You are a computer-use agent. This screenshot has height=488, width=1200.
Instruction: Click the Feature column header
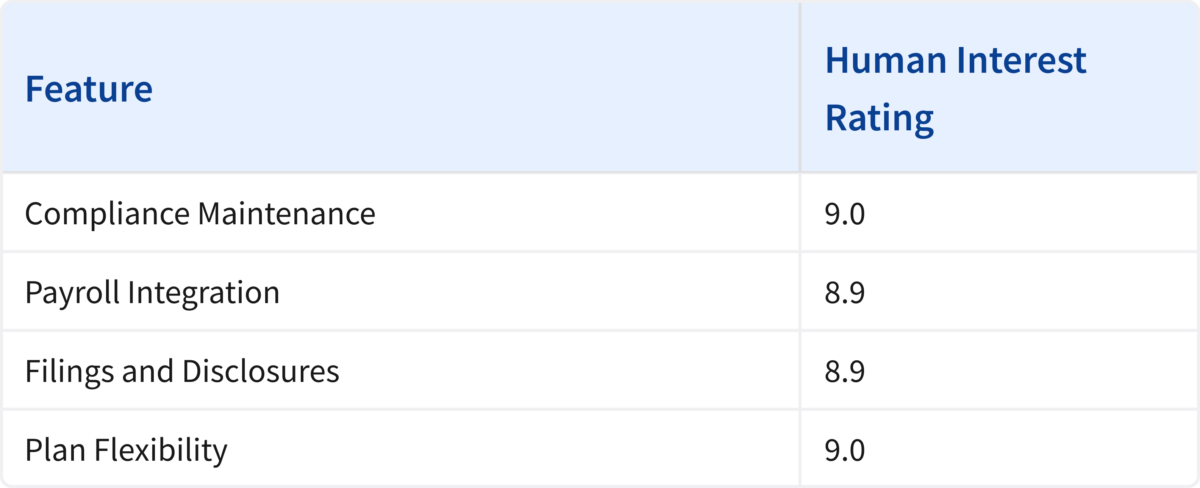[x=400, y=87]
